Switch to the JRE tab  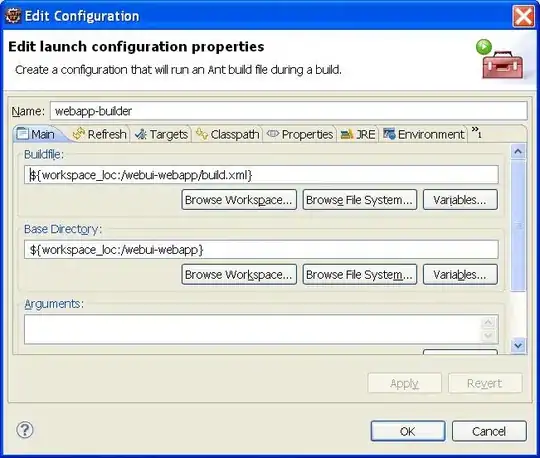point(358,134)
